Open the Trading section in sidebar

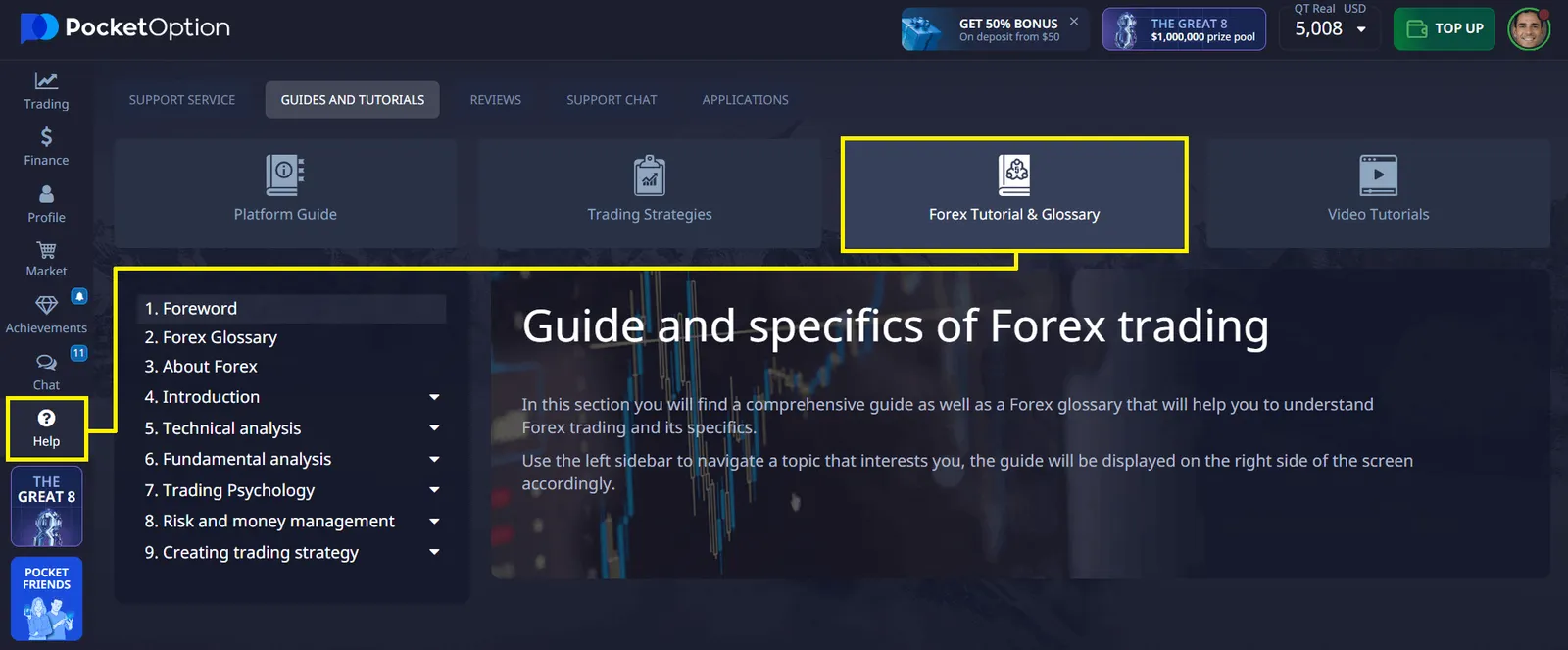click(x=46, y=90)
